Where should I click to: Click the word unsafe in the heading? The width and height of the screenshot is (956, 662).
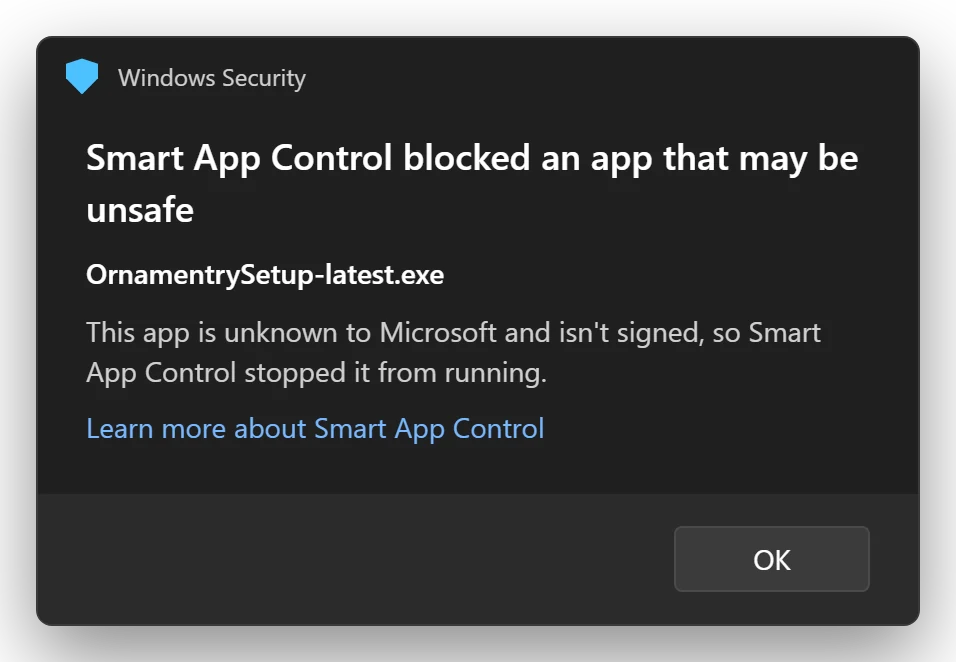coord(140,210)
